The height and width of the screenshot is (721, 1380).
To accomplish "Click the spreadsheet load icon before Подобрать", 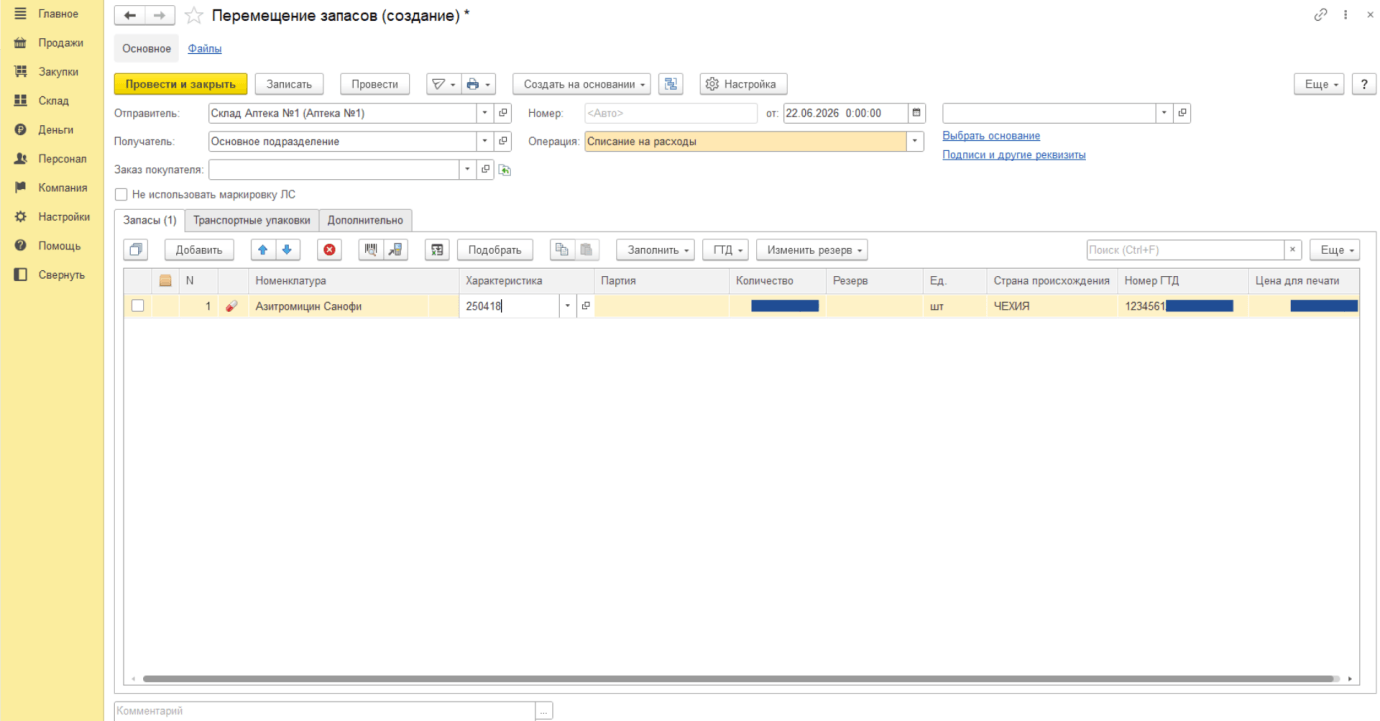I will (x=437, y=250).
